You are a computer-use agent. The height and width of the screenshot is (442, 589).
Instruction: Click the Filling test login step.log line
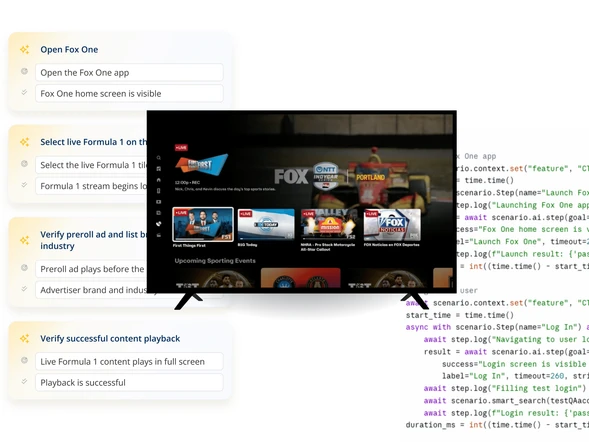(x=505, y=388)
